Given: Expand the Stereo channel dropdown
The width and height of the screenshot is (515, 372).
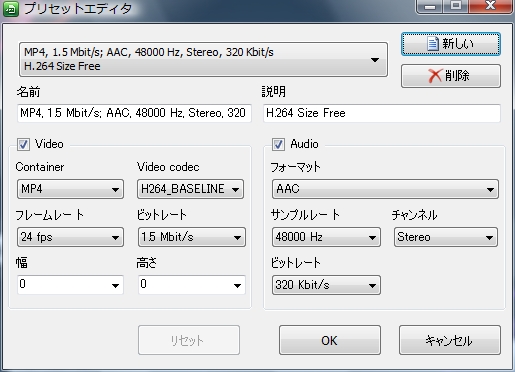Looking at the screenshot, I should click(446, 237).
